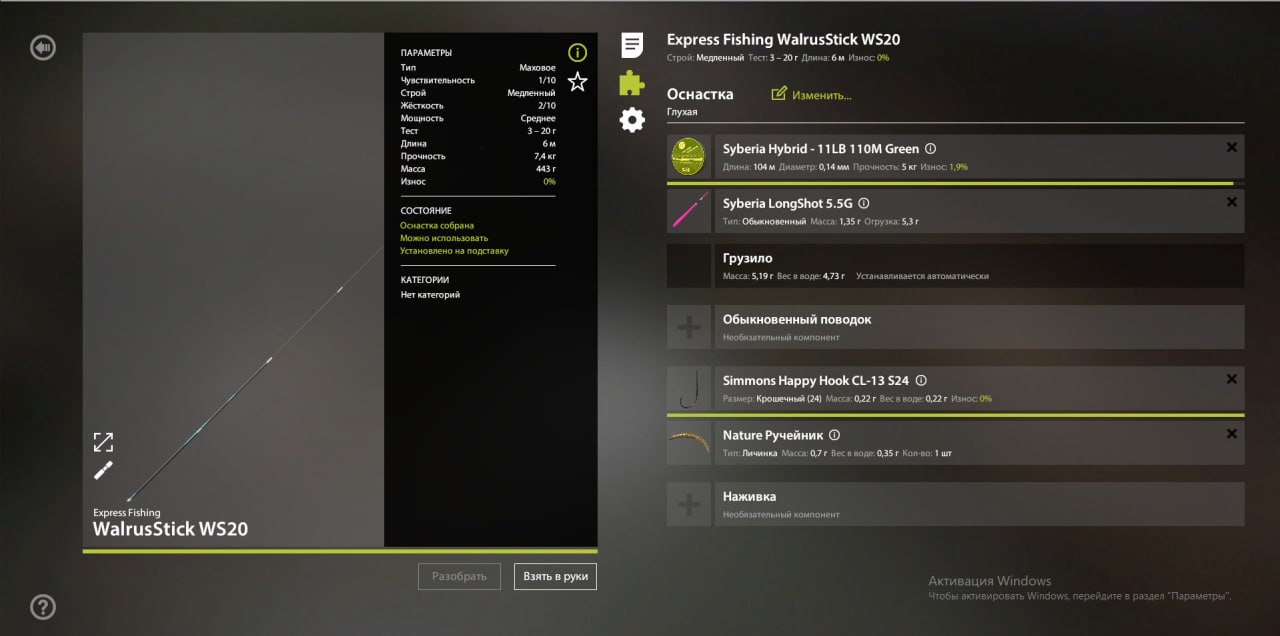Open info for Syberia Hybrid 11LB line
The image size is (1280, 636).
point(930,148)
